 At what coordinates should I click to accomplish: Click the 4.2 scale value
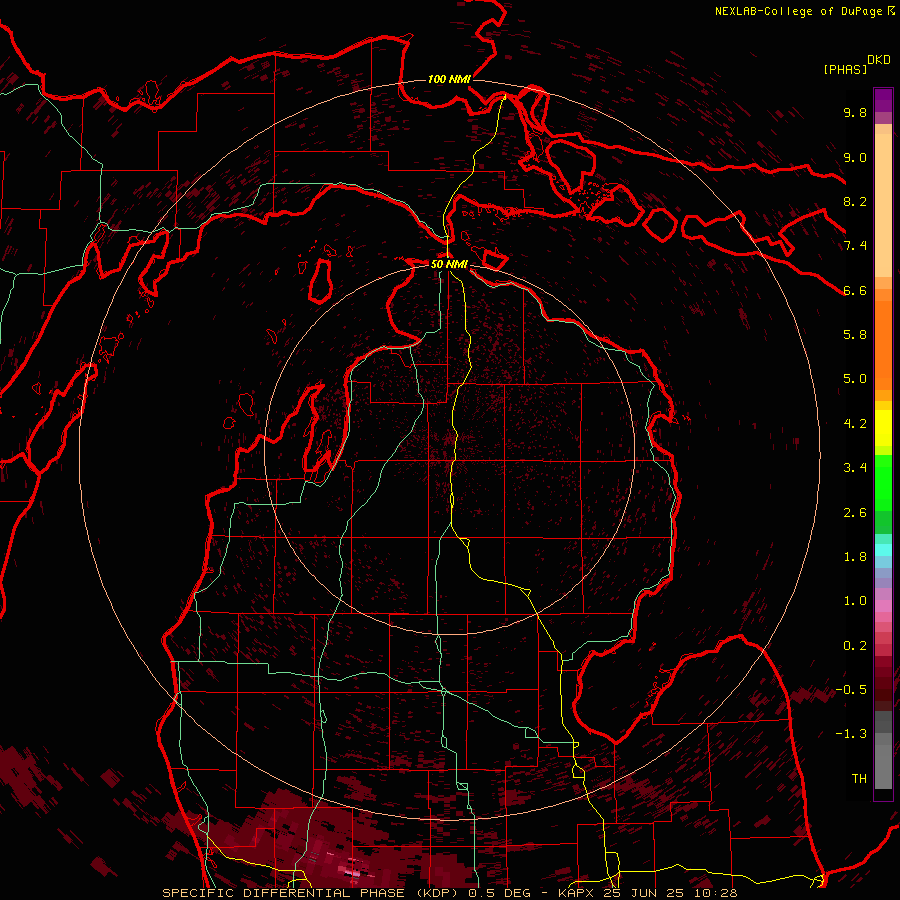[x=855, y=424]
